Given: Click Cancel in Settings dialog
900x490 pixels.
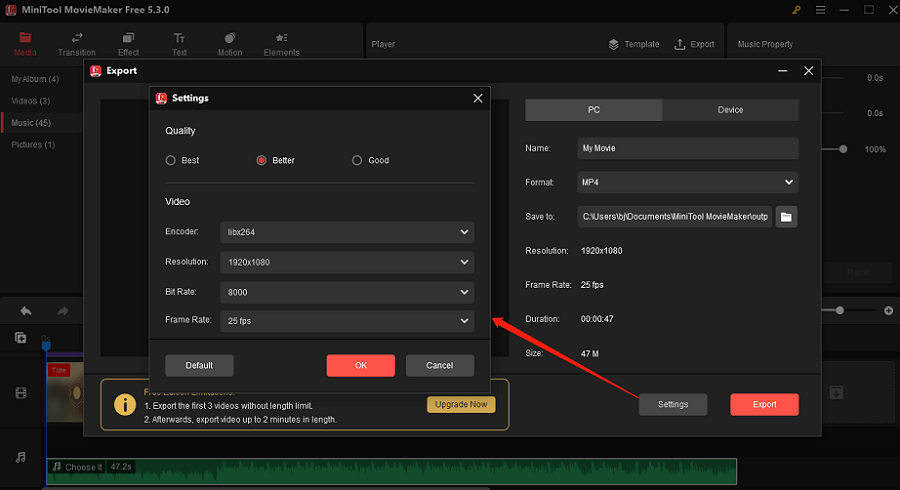Looking at the screenshot, I should coord(440,365).
